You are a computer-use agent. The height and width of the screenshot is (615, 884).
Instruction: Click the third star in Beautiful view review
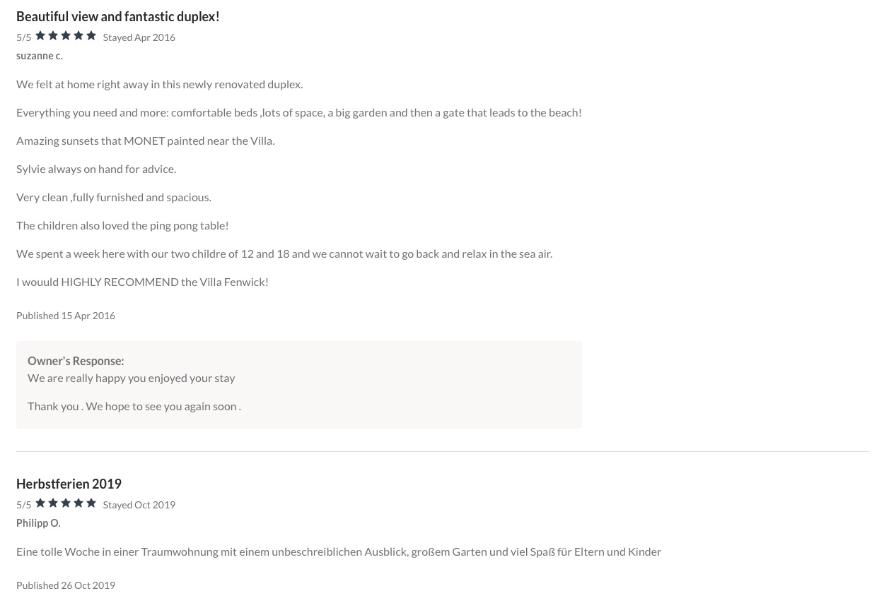point(66,36)
